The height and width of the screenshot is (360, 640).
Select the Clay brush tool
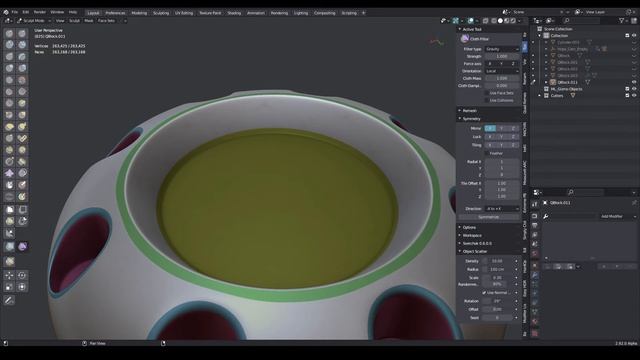(9, 44)
